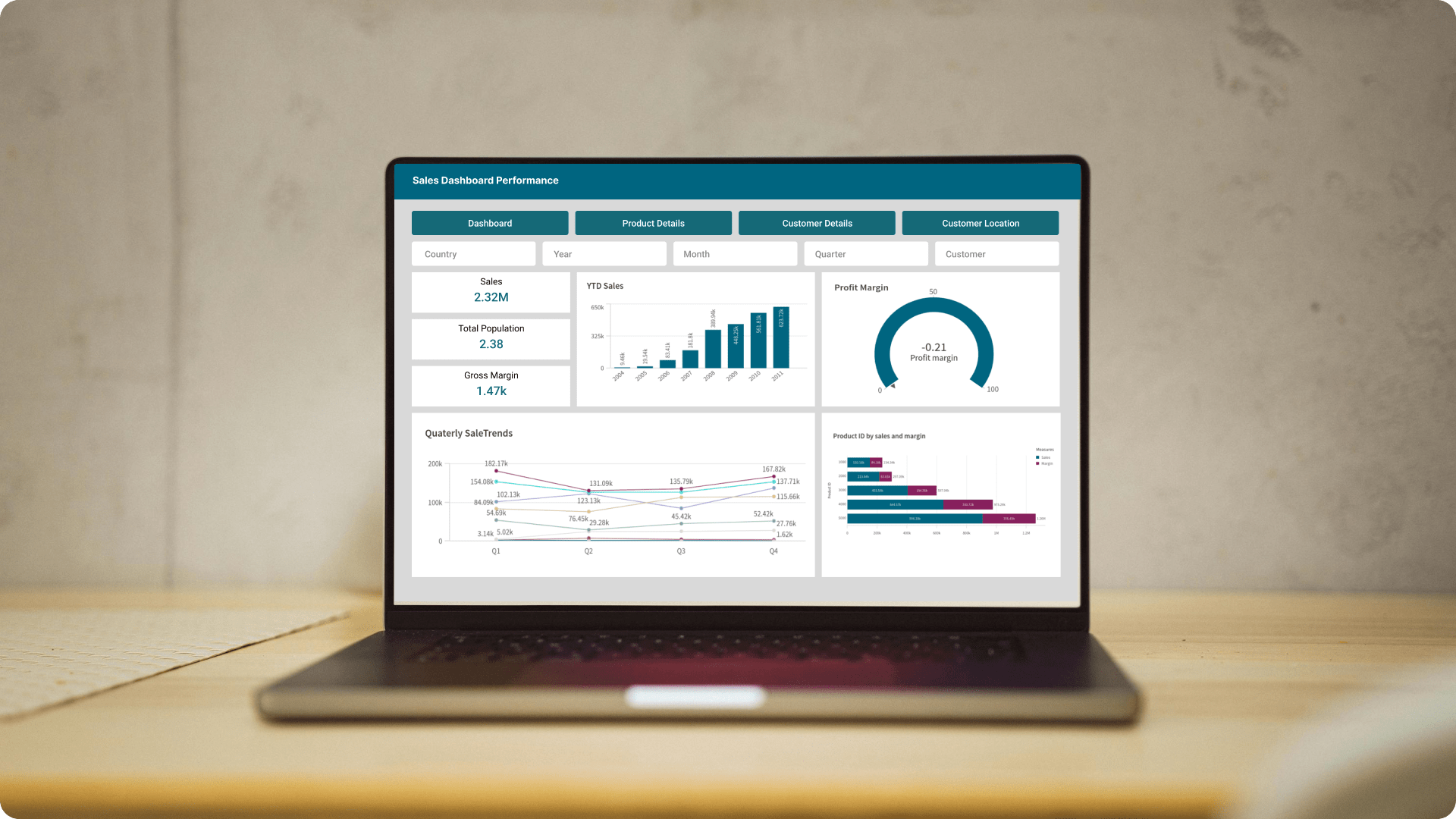Click the Sales value 2.32M
The width and height of the screenshot is (1456, 819).
tap(490, 297)
